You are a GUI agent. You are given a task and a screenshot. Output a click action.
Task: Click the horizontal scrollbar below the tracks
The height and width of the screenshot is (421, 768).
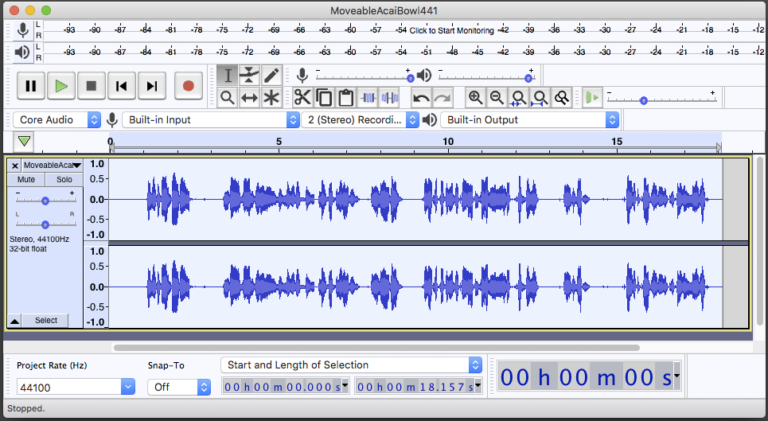(376, 348)
